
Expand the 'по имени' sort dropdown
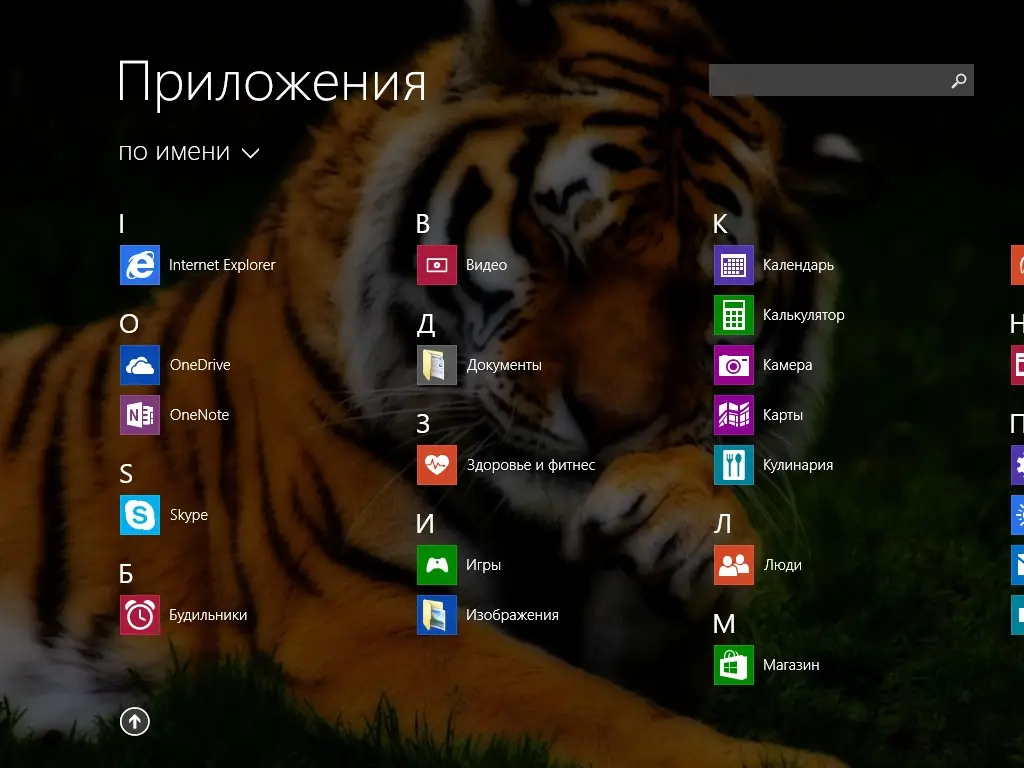coord(189,152)
